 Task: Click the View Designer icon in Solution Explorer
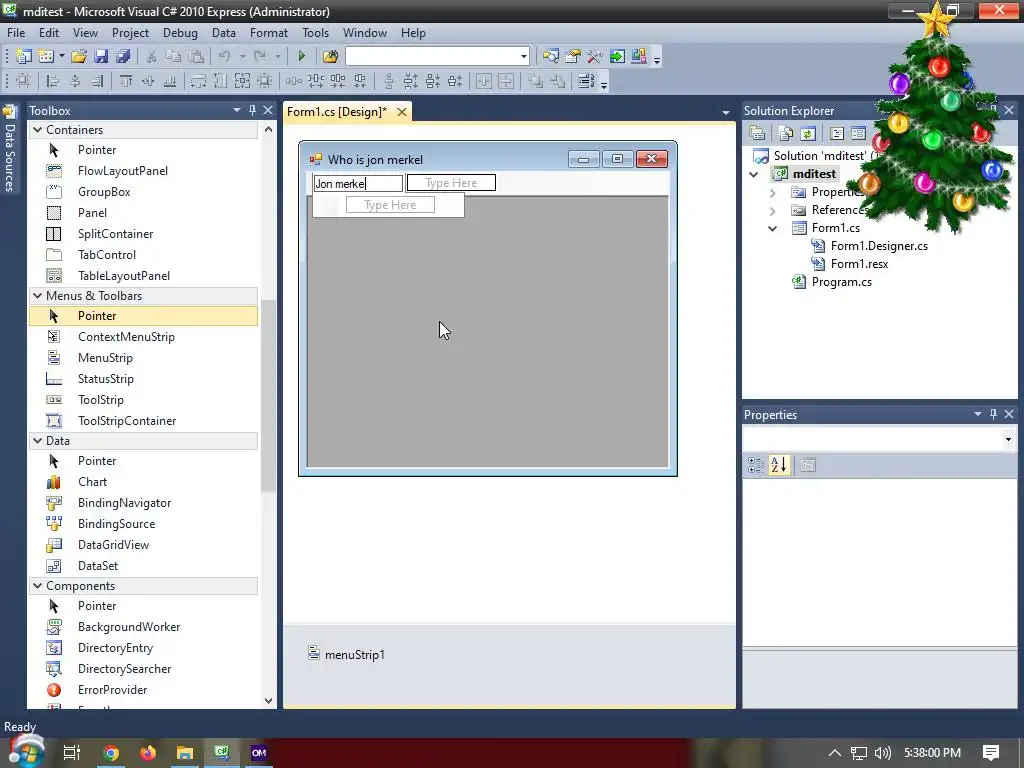(858, 133)
